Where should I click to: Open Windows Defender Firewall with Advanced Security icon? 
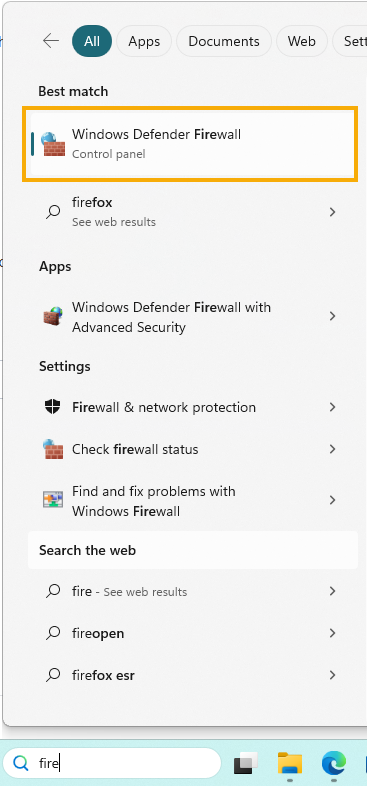click(53, 316)
